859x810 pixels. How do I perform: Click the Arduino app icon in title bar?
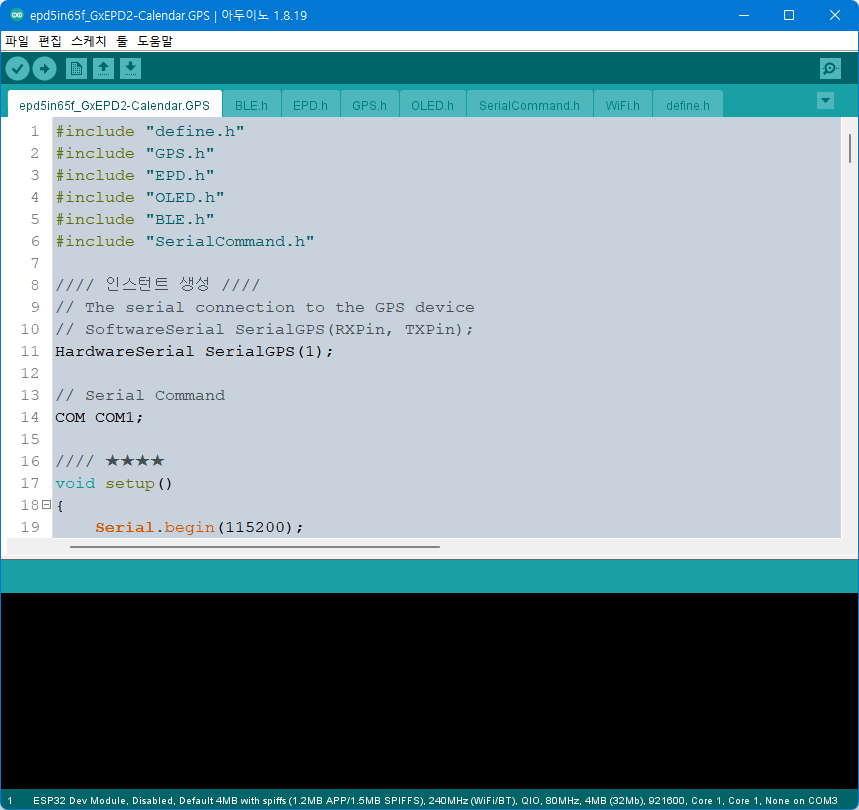17,15
